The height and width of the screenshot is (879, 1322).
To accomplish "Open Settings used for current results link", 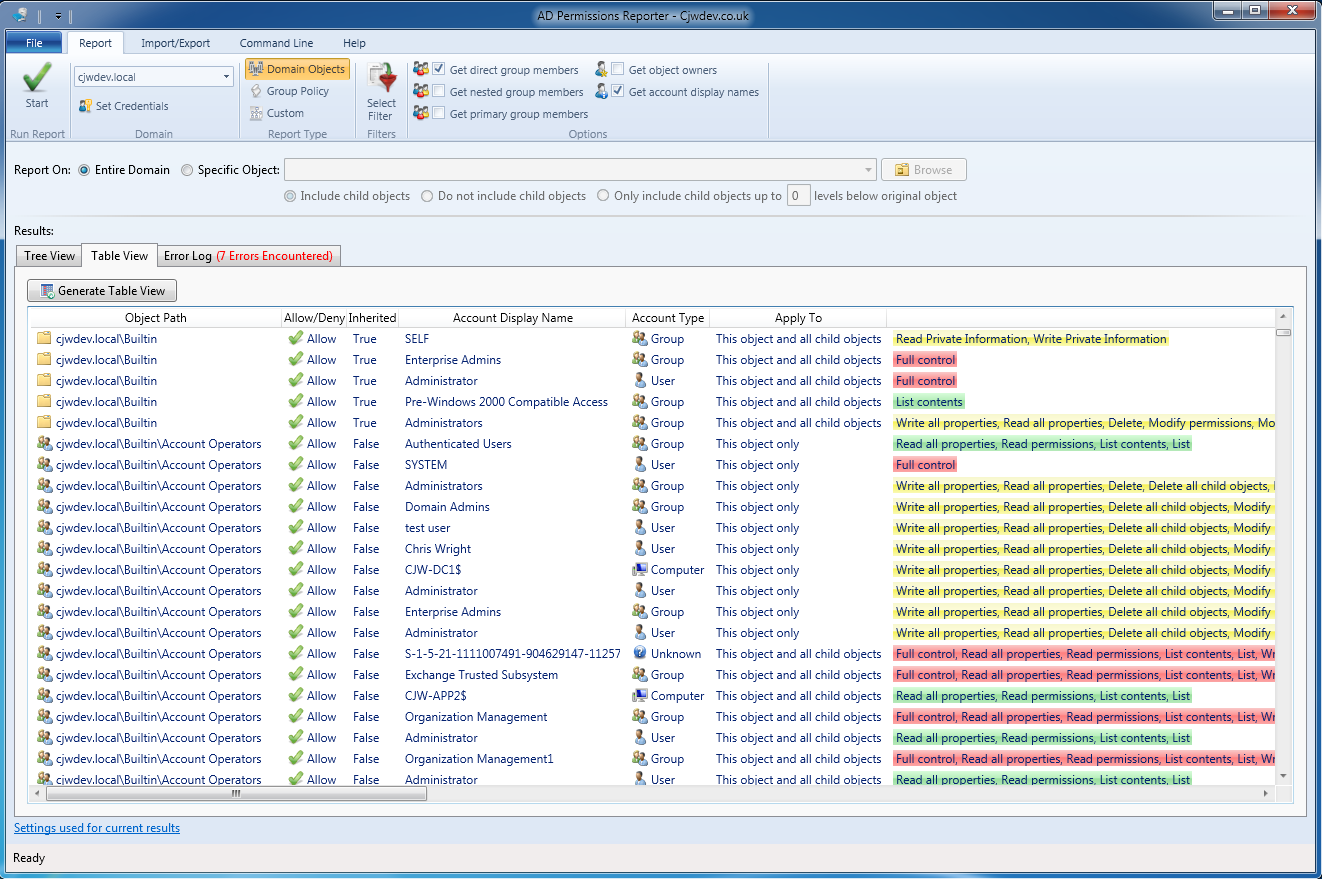I will click(97, 828).
